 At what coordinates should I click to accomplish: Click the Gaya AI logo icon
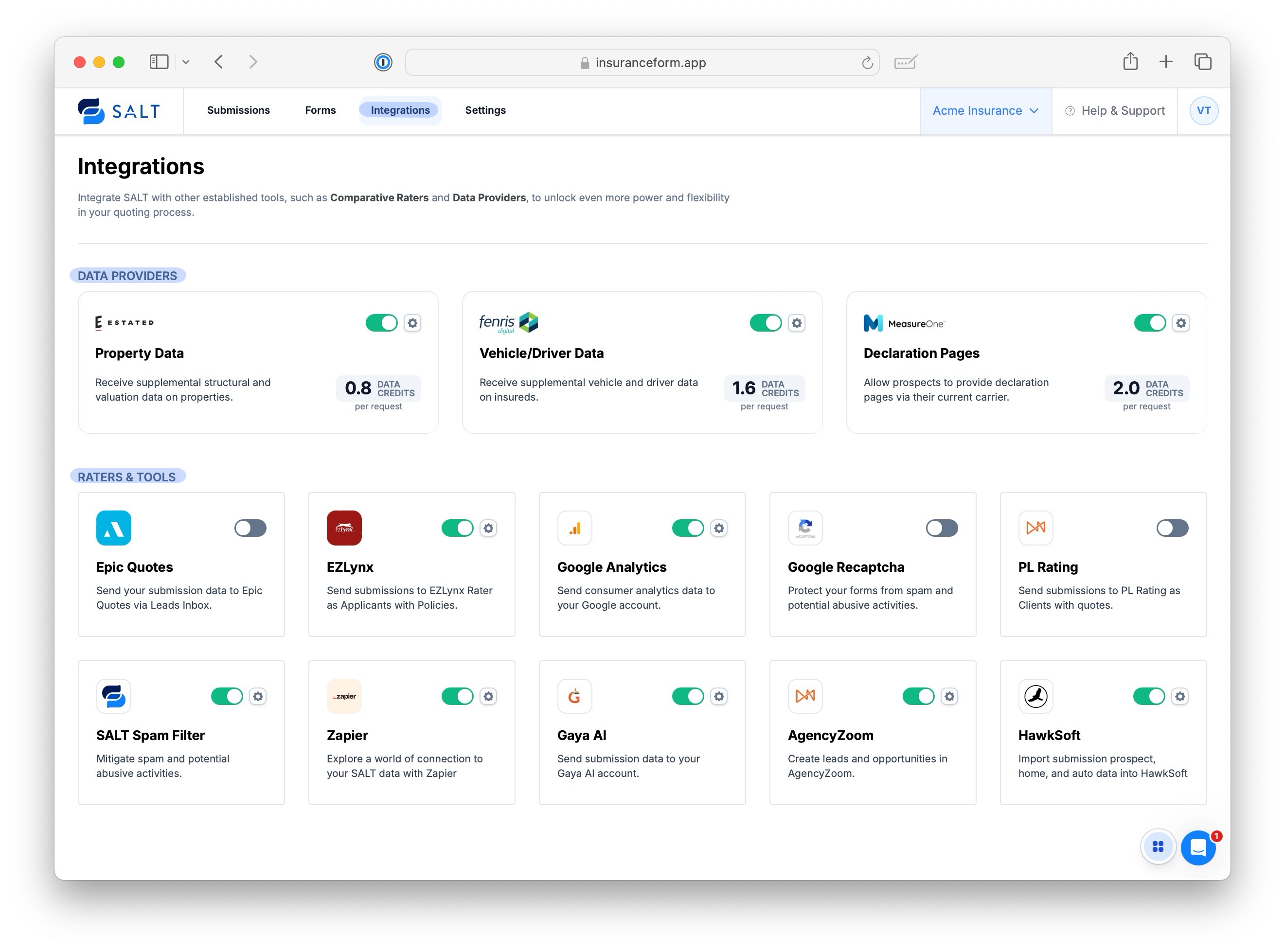[x=575, y=696]
